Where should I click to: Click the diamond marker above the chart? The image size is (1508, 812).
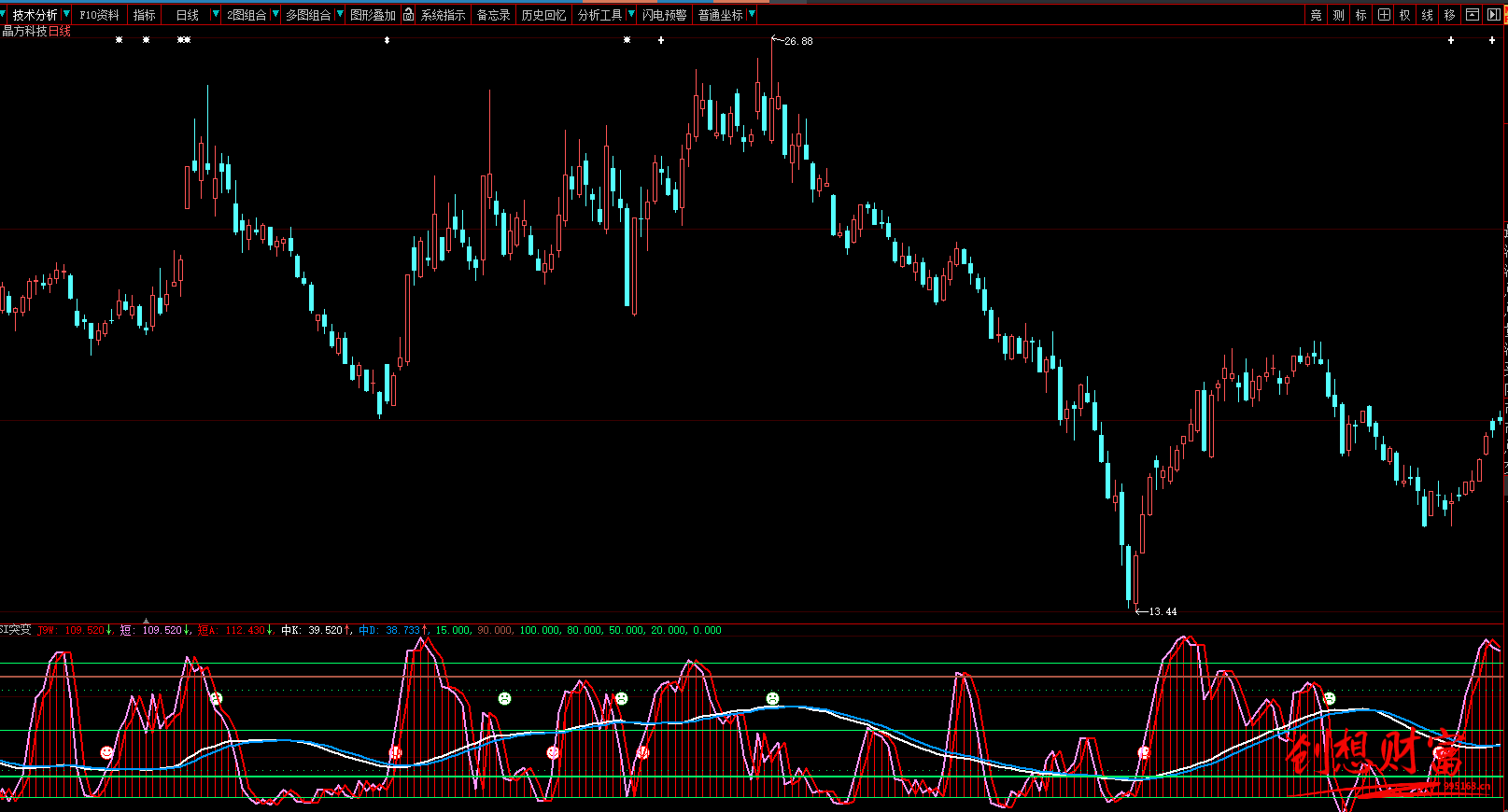[387, 40]
